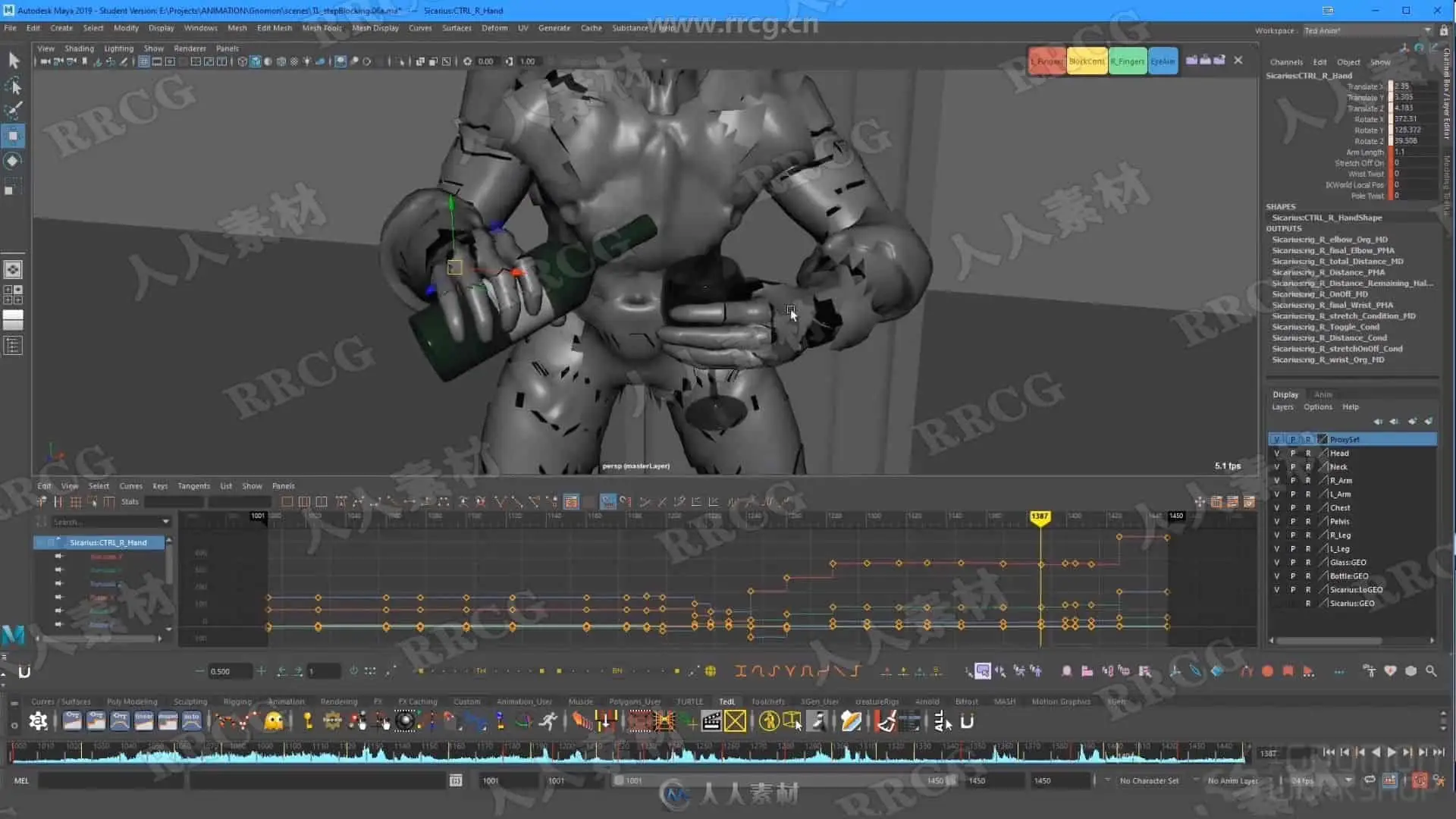Click the yellow ghost shelf icon
The width and height of the screenshot is (1456, 819).
[x=274, y=721]
